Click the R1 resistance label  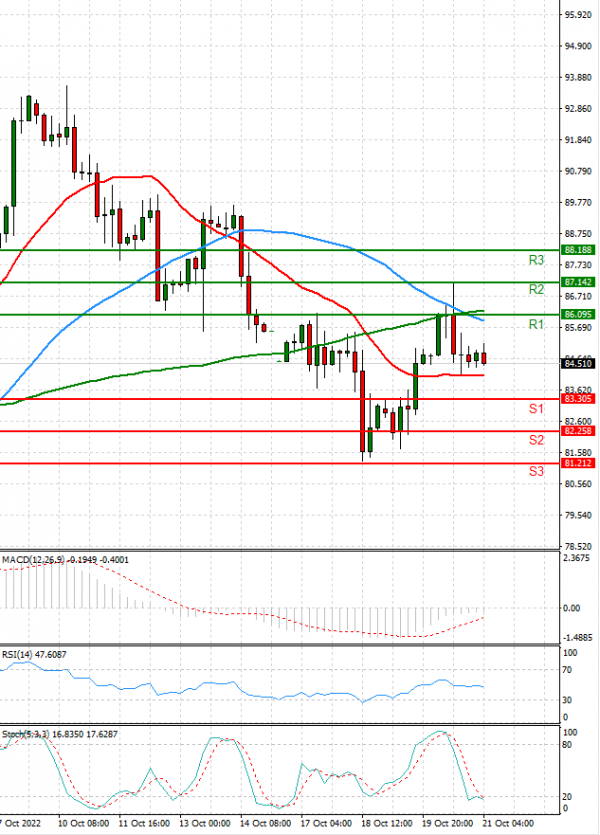(536, 324)
